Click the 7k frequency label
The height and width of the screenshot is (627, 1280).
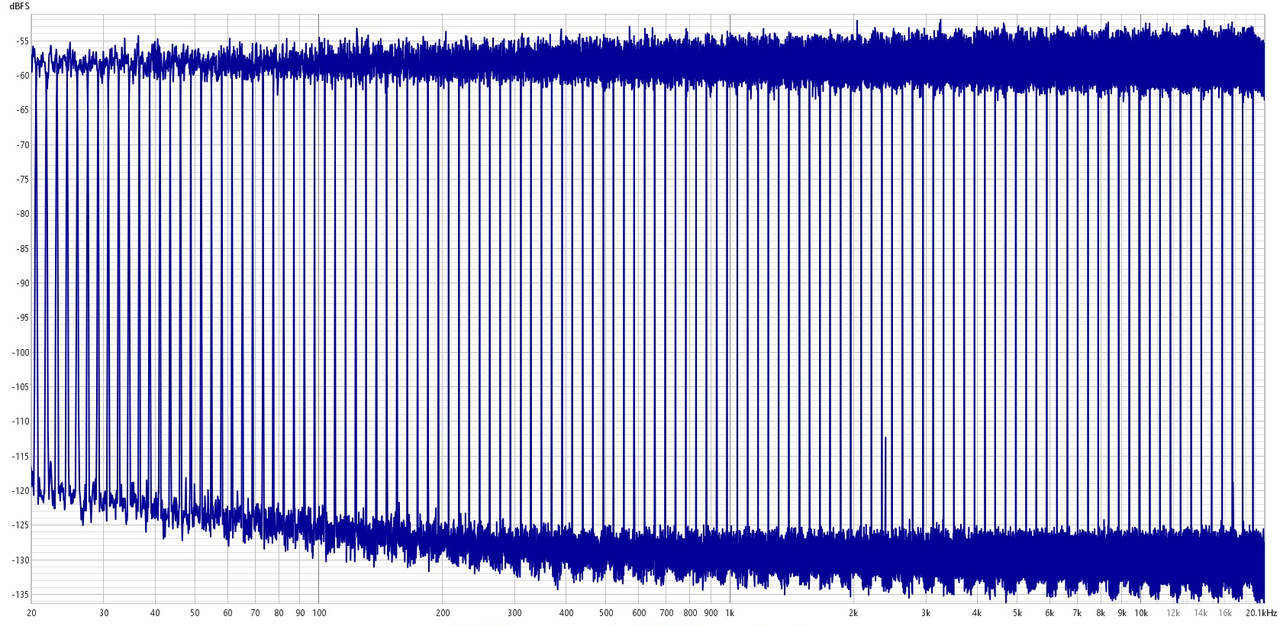1077,612
